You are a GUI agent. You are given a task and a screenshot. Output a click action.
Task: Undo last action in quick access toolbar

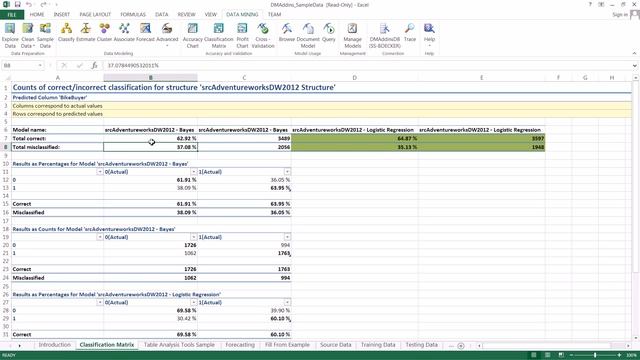point(29,4)
